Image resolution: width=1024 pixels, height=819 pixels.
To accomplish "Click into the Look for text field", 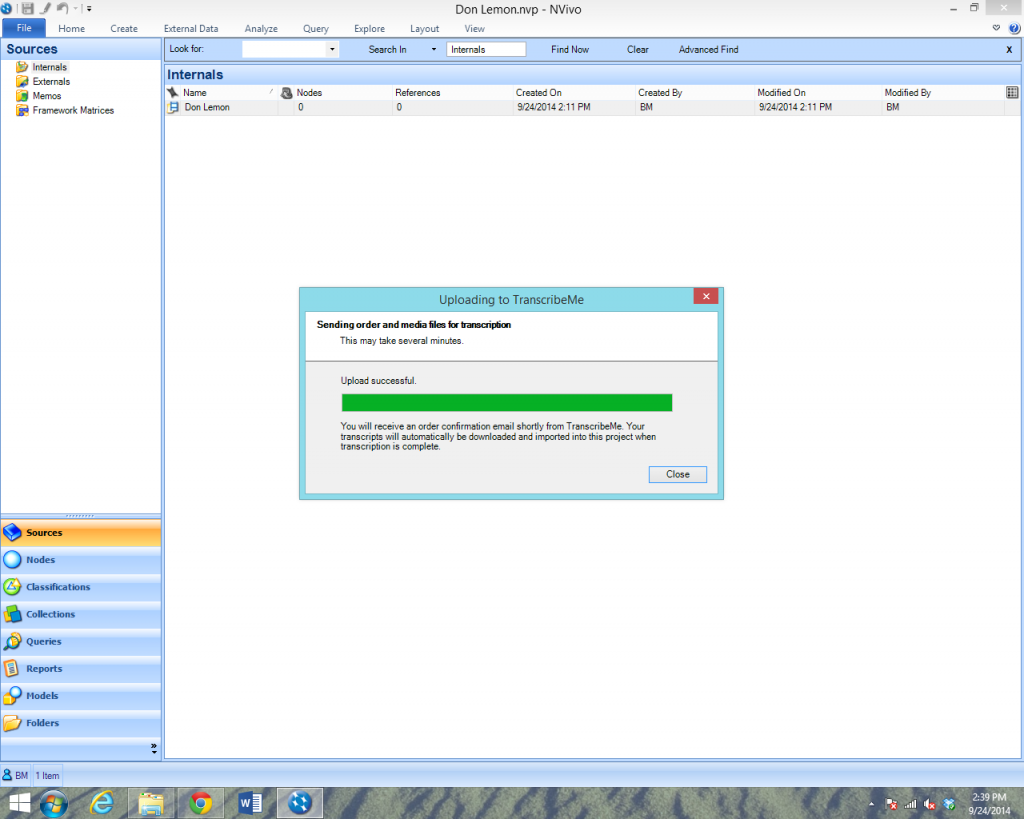I will [283, 49].
